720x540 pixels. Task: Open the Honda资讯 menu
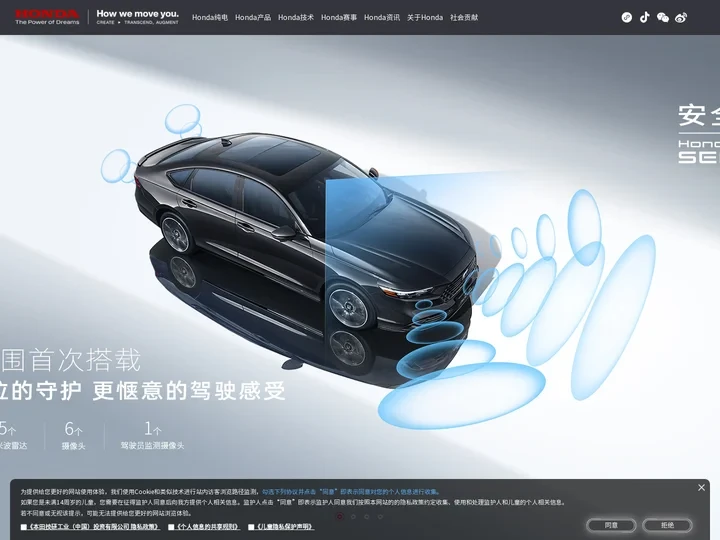tap(382, 17)
